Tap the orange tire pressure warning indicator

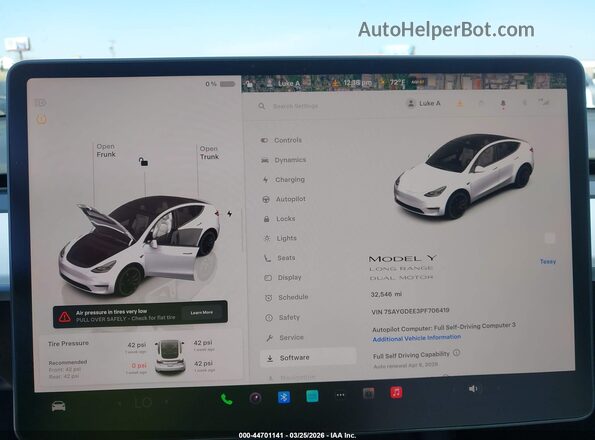click(41, 119)
